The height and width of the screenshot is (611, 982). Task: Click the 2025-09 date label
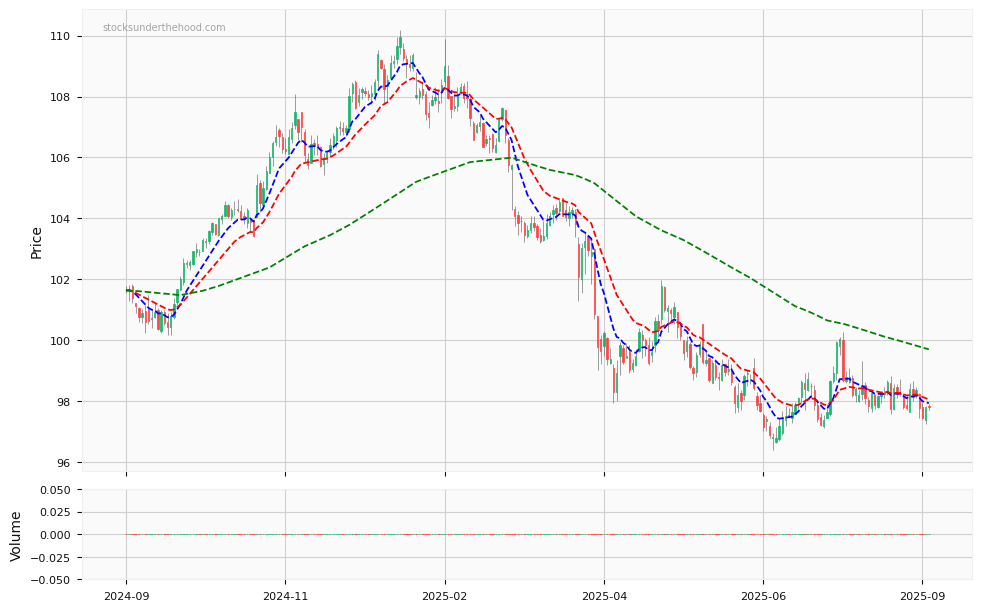923,596
